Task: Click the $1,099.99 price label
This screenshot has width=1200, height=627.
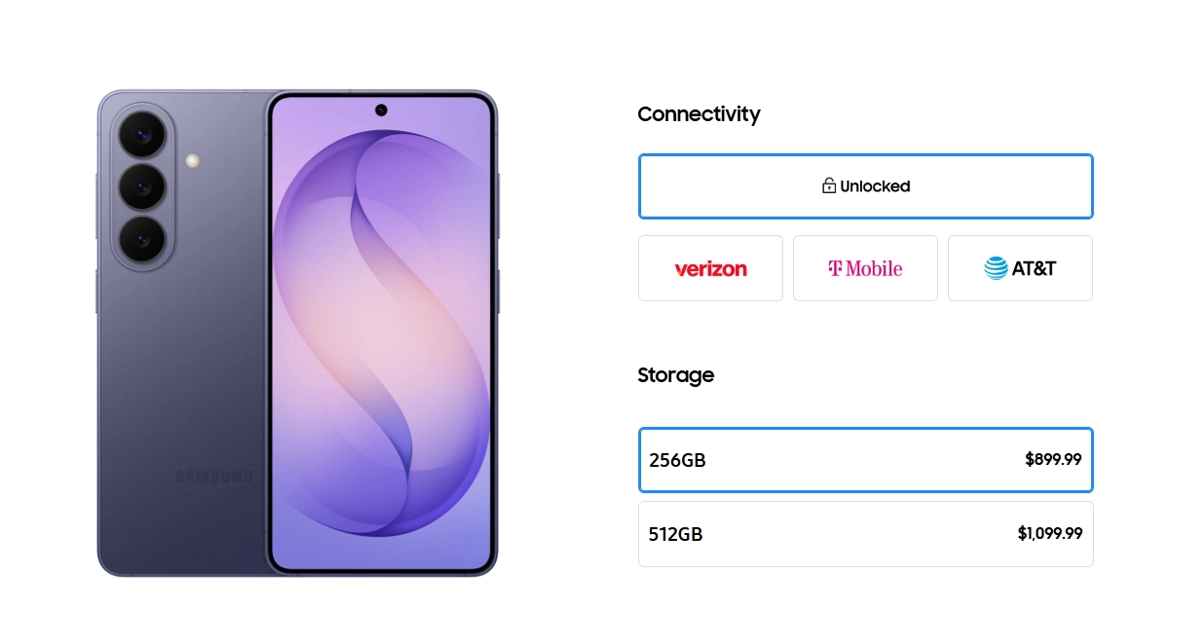Action: [1049, 534]
